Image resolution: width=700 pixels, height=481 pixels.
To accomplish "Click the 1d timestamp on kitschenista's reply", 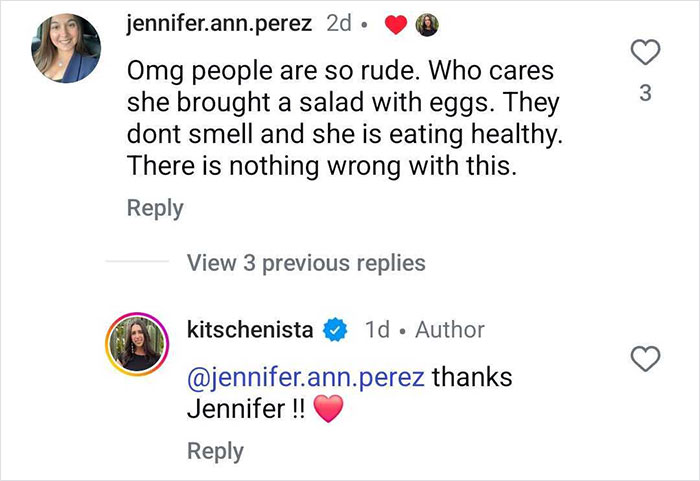I will (x=378, y=330).
